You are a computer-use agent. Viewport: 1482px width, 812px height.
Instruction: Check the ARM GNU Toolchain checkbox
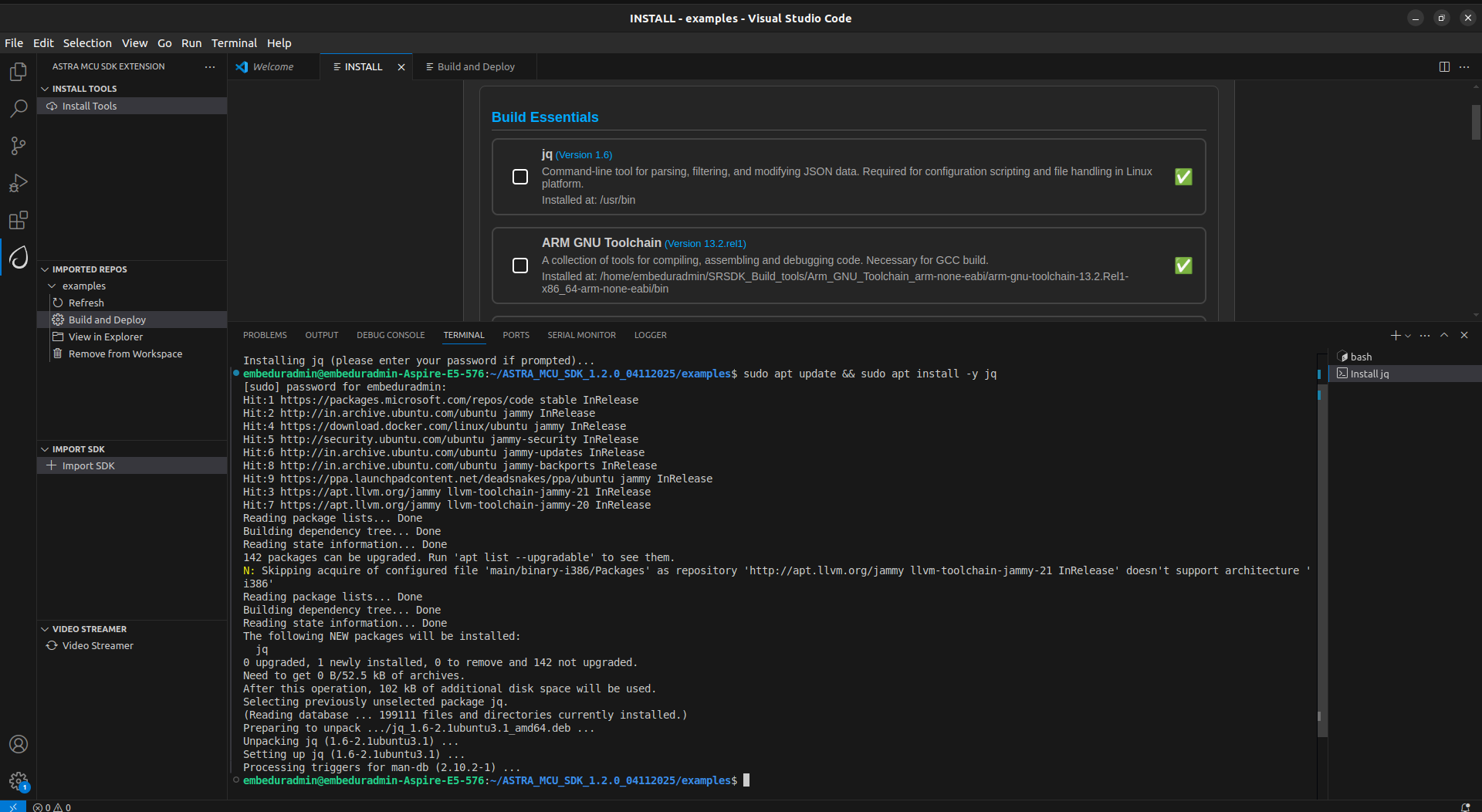click(519, 266)
